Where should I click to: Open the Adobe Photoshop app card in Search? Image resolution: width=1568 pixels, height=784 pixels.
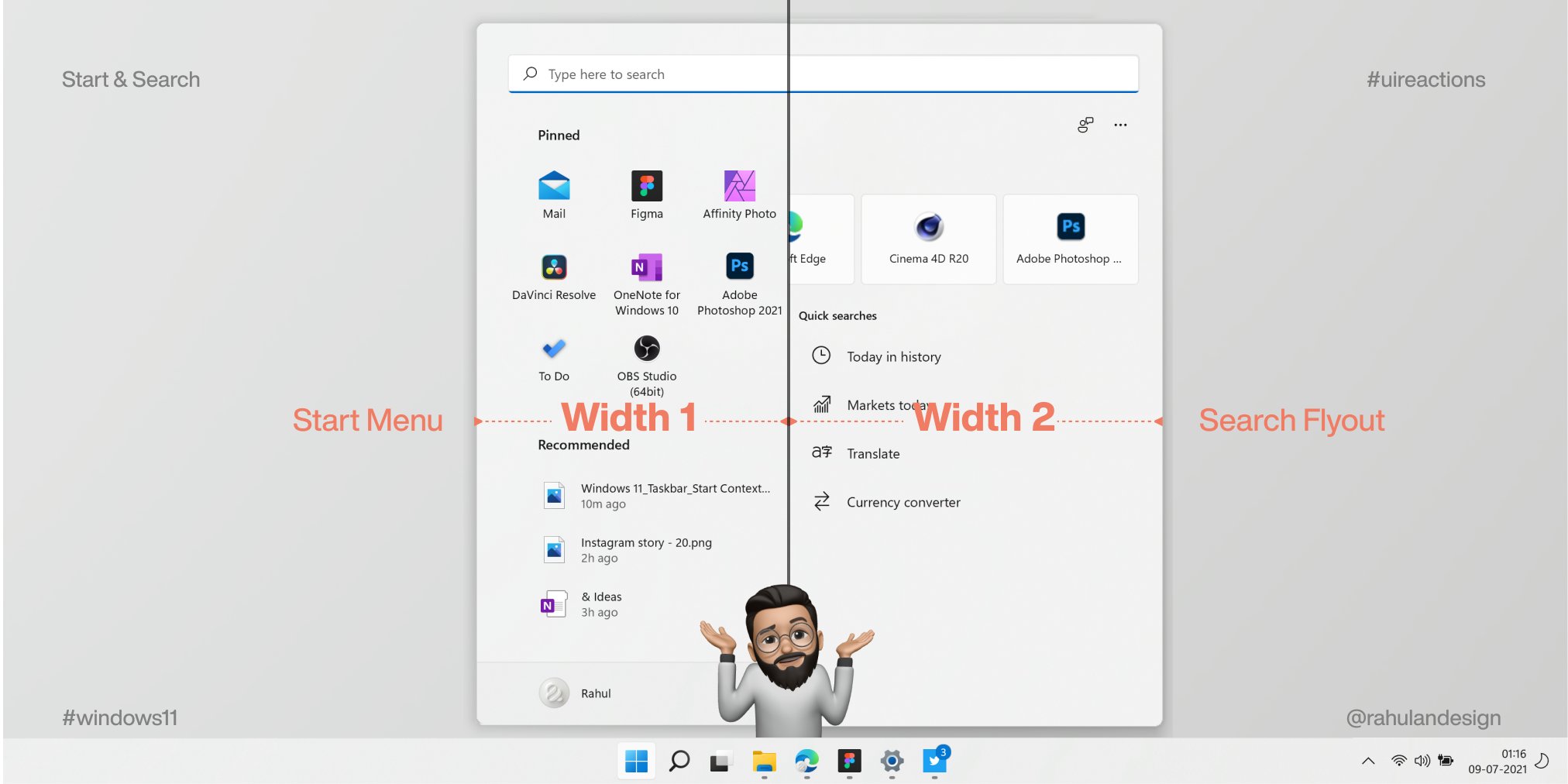(1071, 239)
